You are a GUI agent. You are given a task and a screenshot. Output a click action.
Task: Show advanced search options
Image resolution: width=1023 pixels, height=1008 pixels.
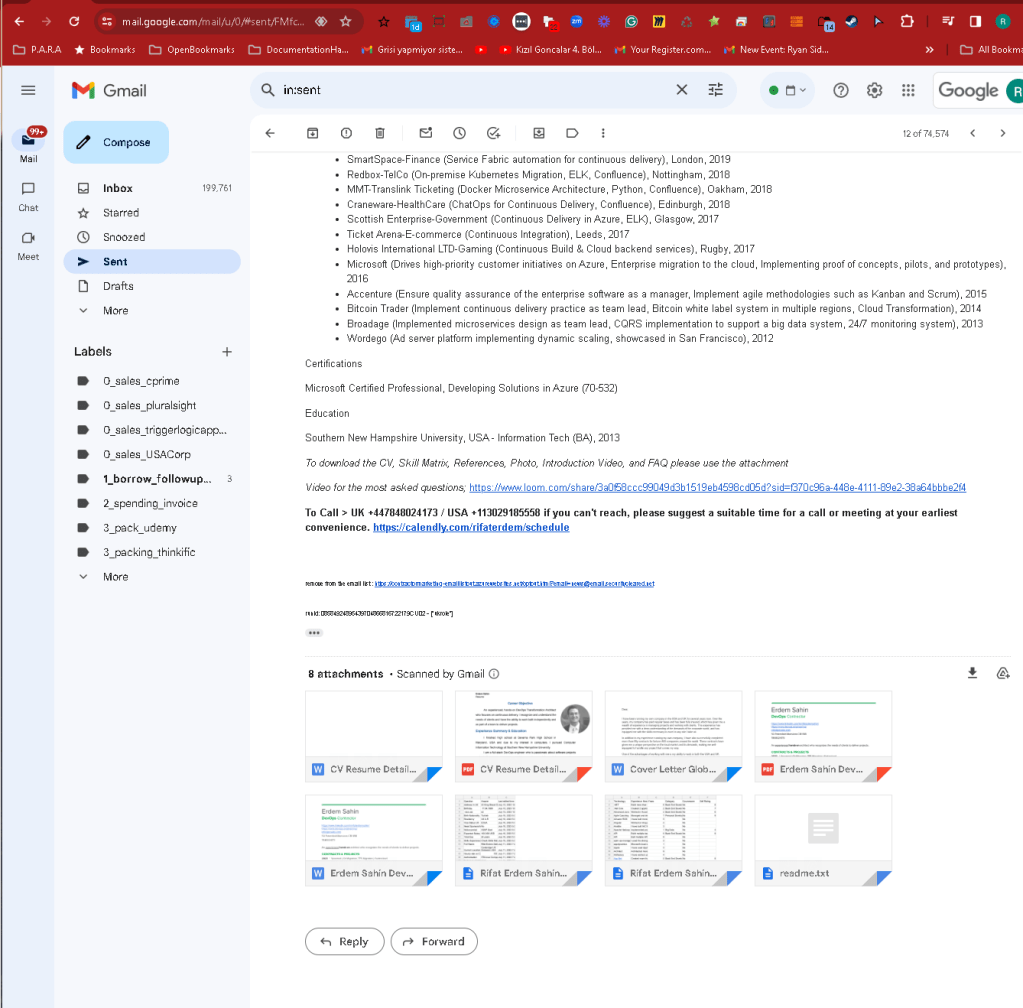pyautogui.click(x=716, y=89)
